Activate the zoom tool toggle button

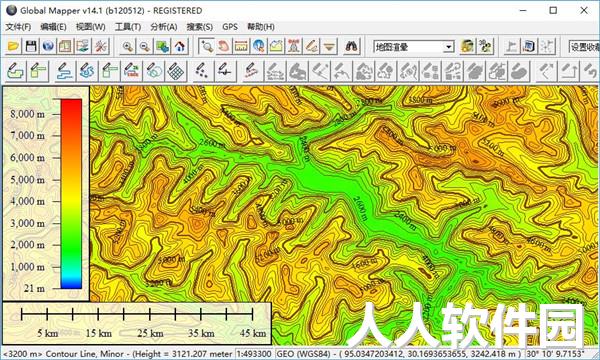(207, 47)
